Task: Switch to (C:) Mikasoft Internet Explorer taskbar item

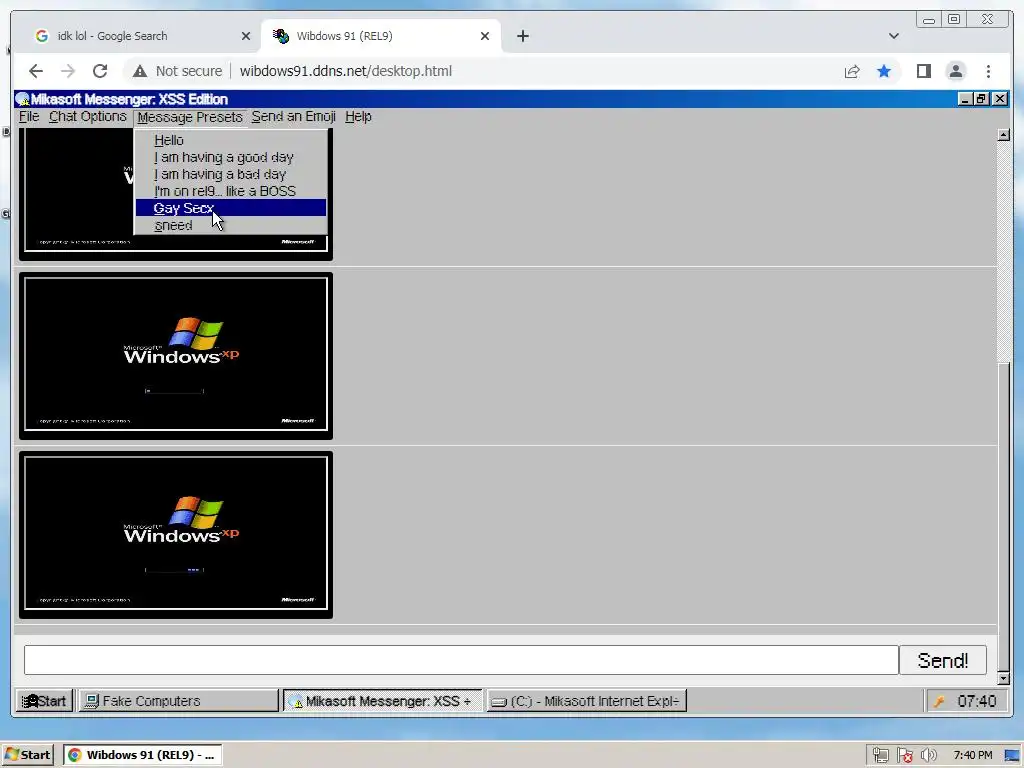Action: [586, 701]
